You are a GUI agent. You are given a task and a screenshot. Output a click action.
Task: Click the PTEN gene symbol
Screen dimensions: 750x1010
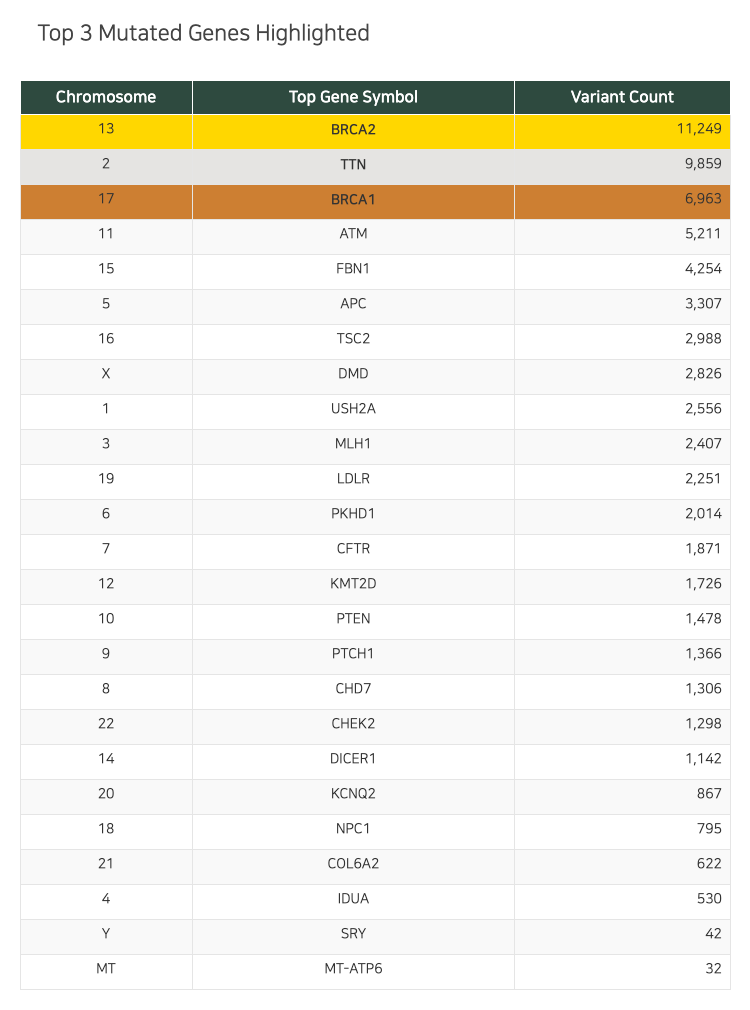click(353, 618)
